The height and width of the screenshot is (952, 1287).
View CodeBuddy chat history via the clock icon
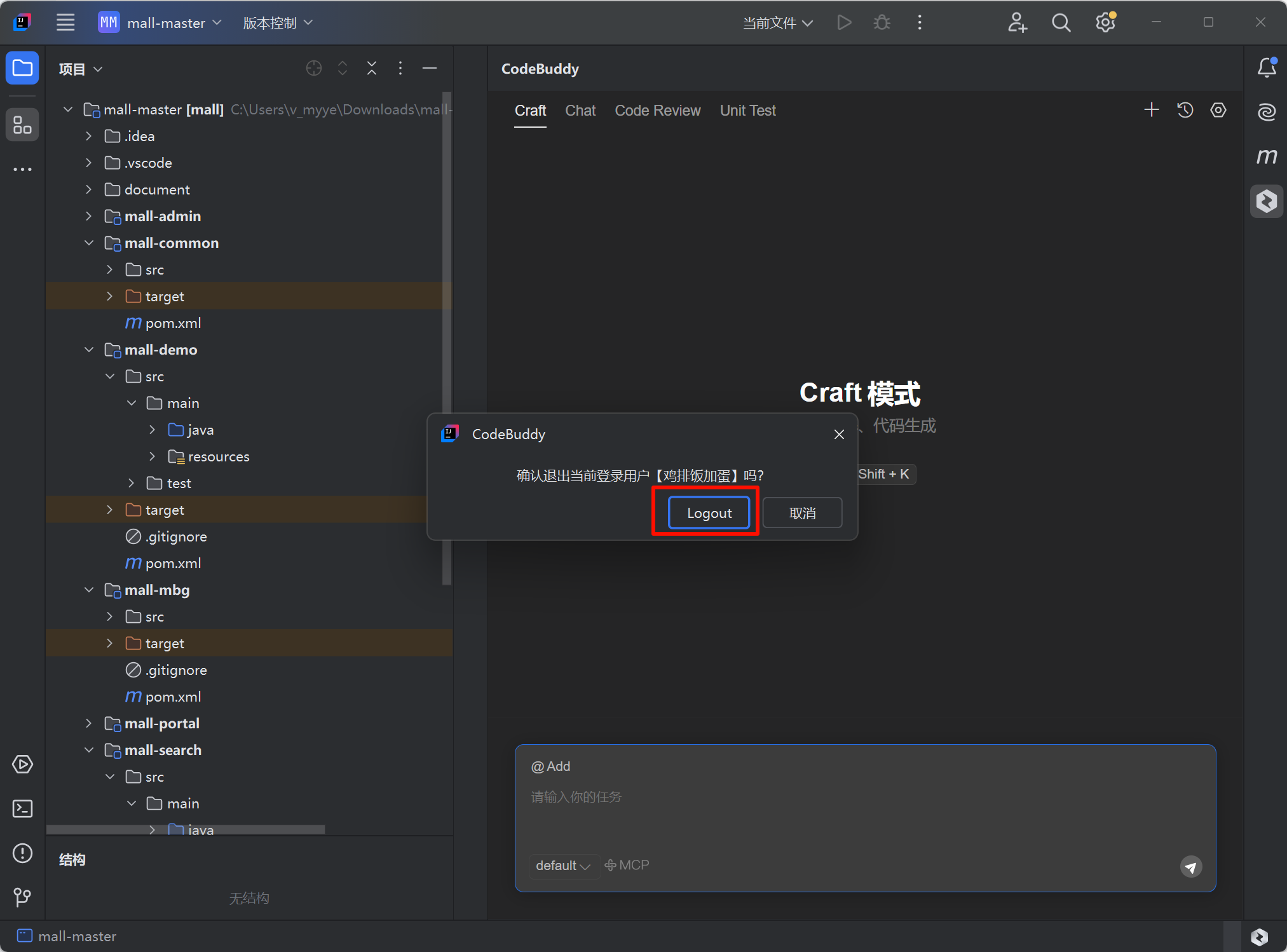(x=1186, y=110)
